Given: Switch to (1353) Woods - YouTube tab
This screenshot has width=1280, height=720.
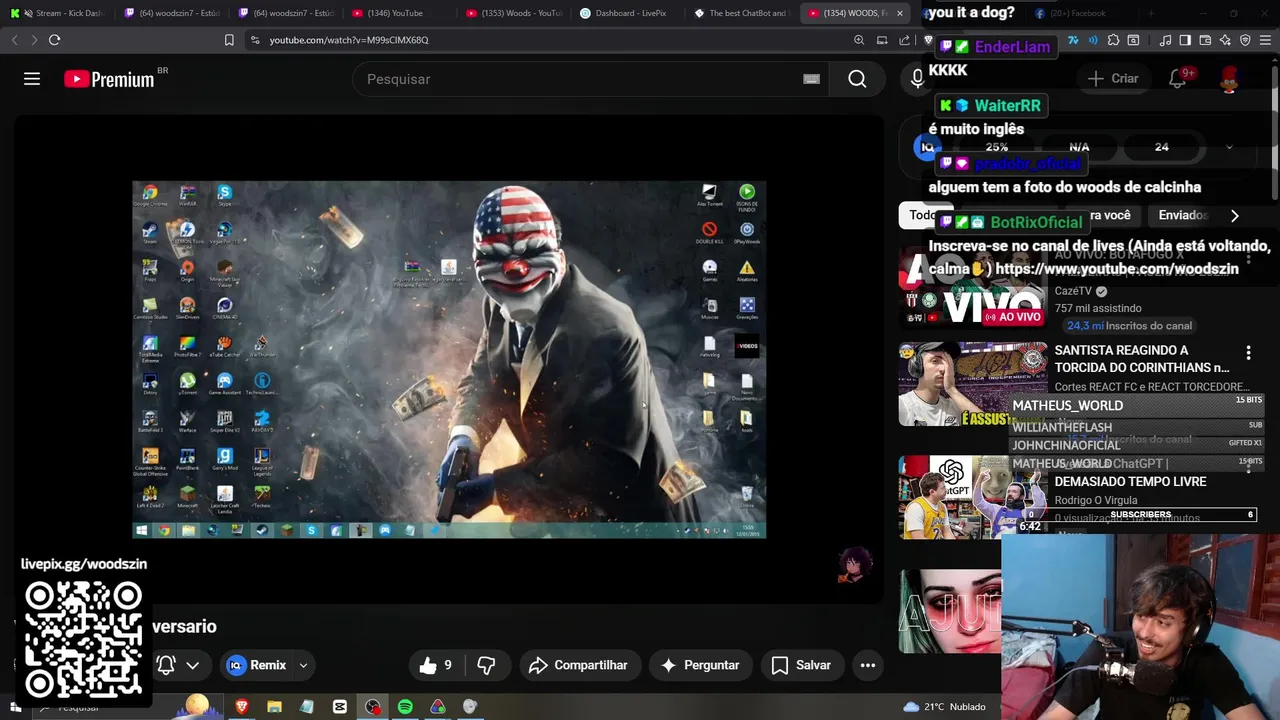Looking at the screenshot, I should pyautogui.click(x=513, y=13).
